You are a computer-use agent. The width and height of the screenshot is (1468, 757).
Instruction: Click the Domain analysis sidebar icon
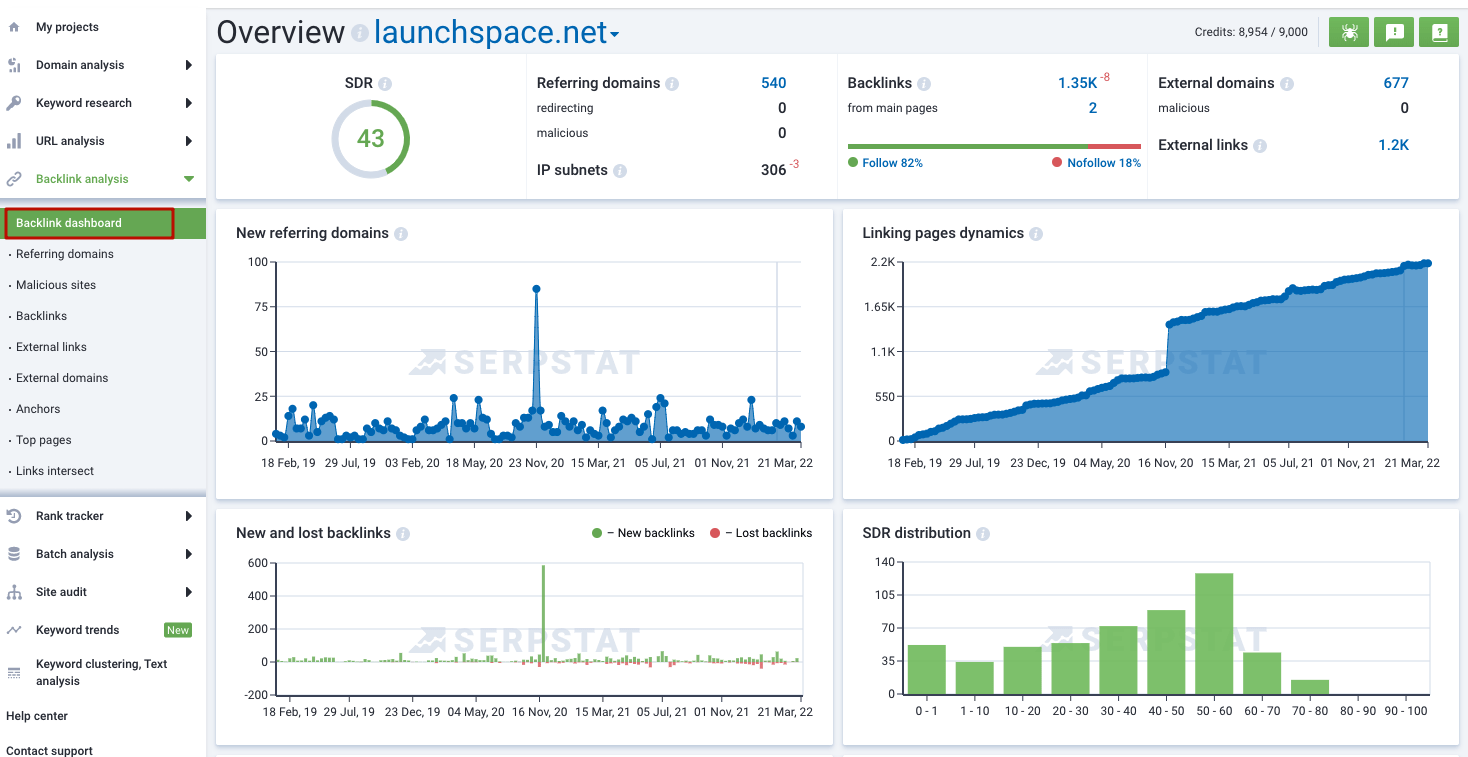pos(14,65)
